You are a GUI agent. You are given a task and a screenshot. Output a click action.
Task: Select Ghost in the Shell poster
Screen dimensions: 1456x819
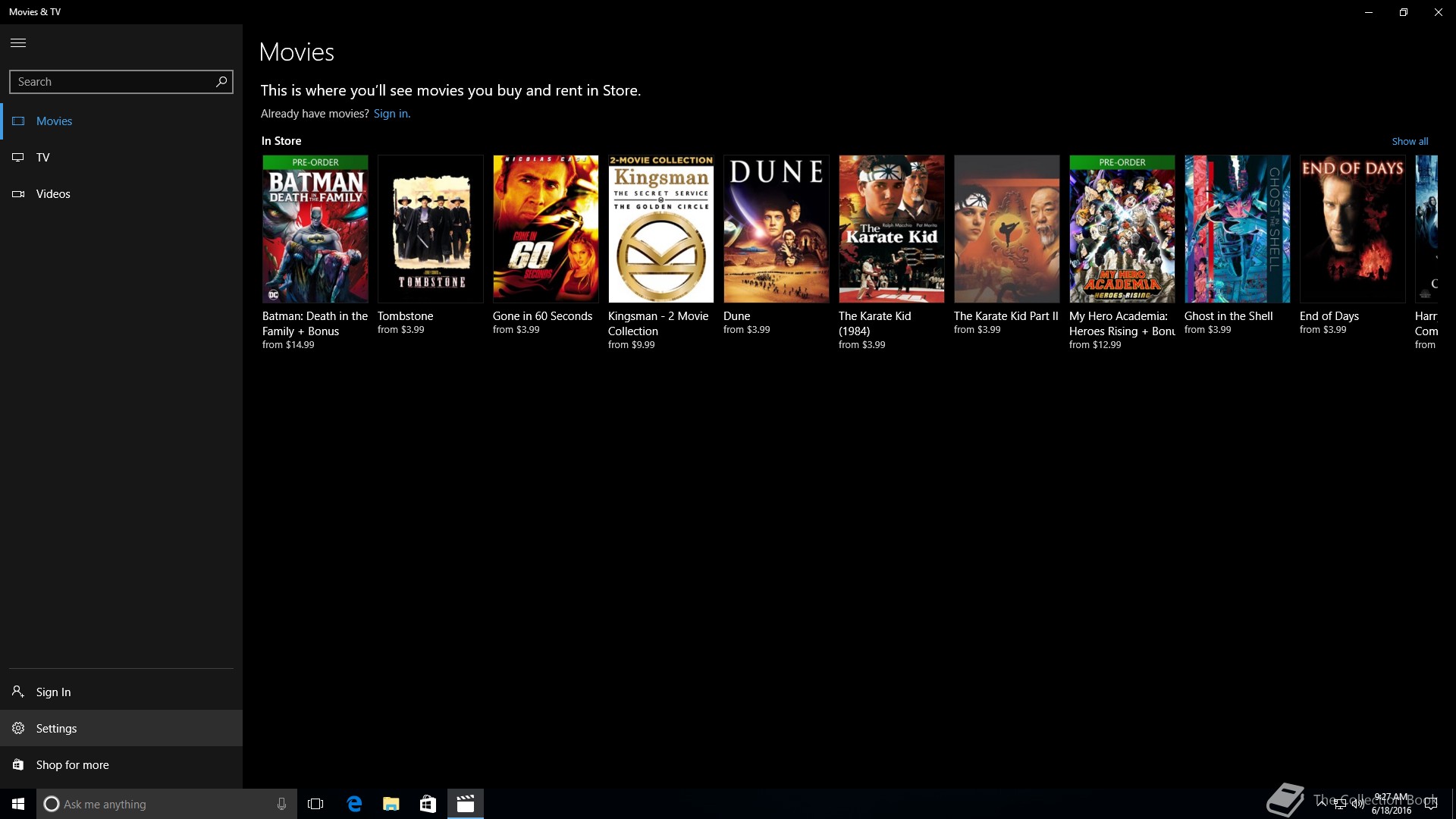pyautogui.click(x=1237, y=229)
